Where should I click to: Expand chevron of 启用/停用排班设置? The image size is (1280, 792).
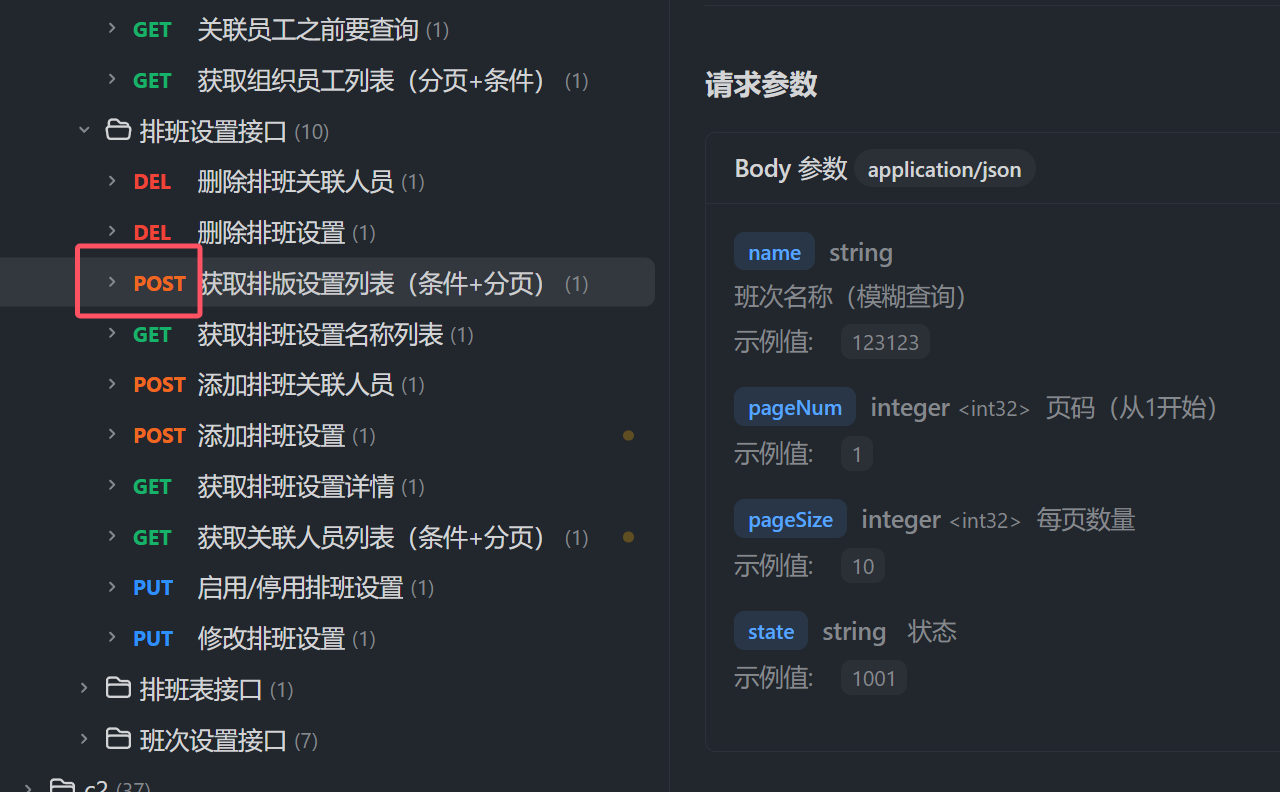point(112,587)
